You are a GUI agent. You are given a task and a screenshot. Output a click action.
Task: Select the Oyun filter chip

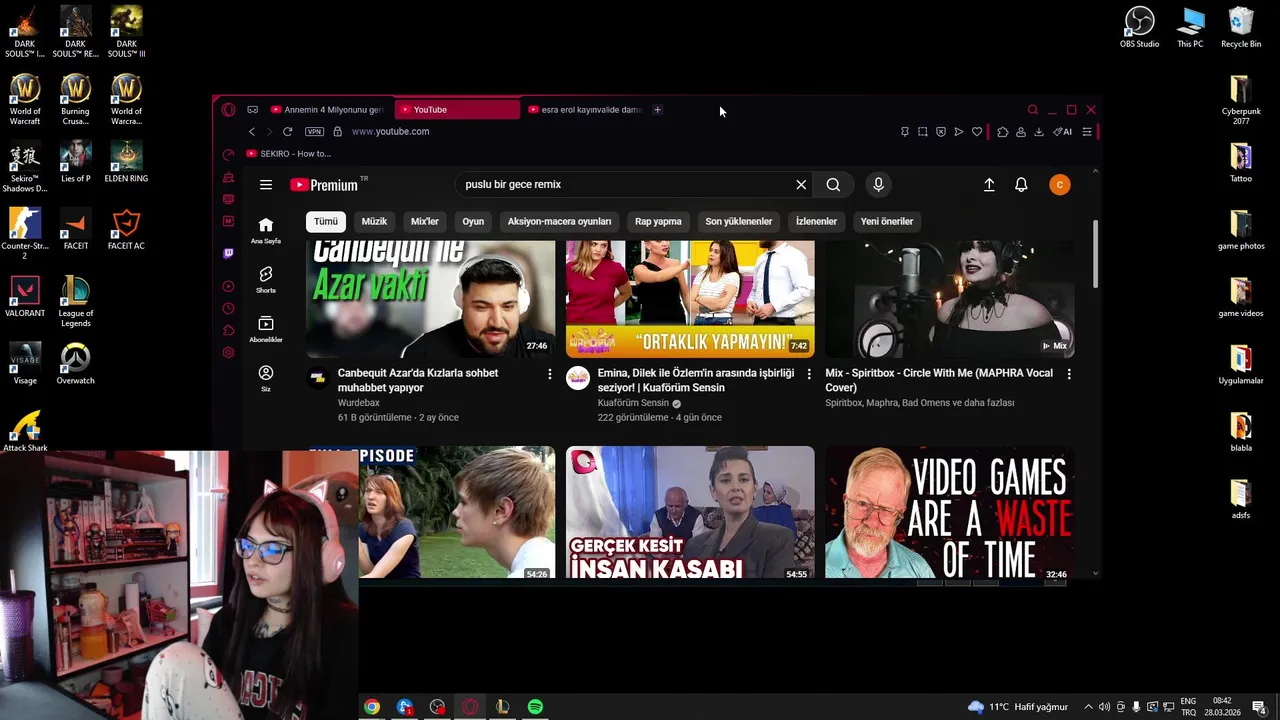(x=473, y=222)
